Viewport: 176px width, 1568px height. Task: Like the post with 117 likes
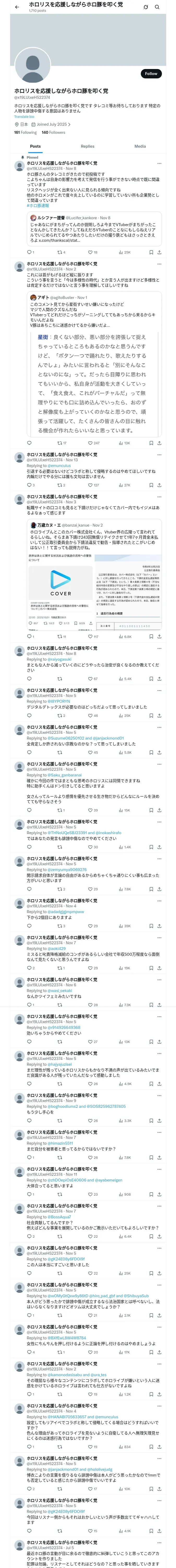(x=90, y=636)
